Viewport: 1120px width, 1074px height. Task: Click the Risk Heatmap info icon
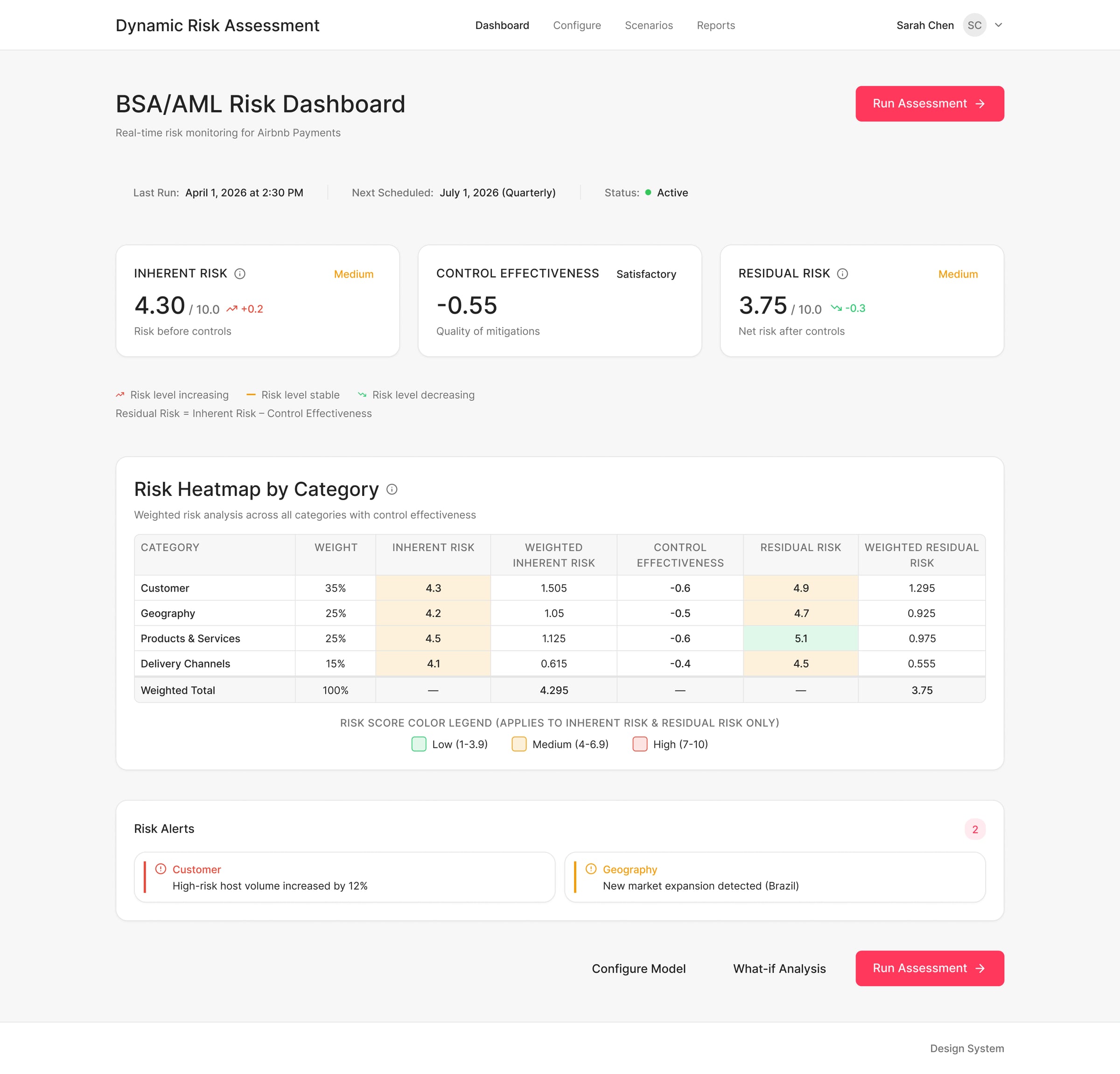[392, 489]
